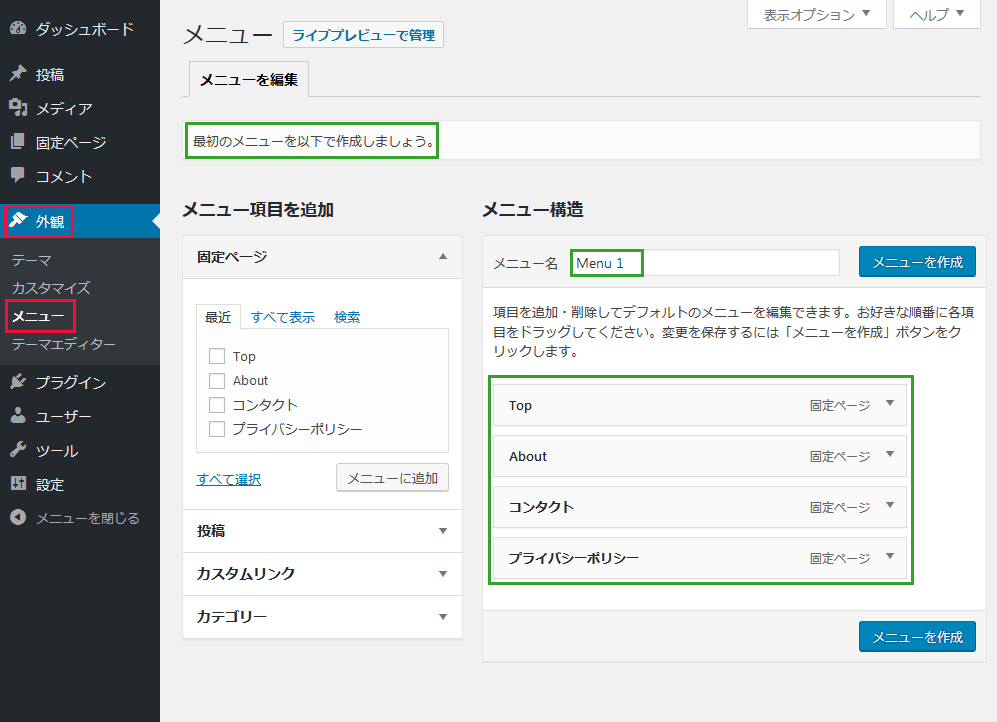The height and width of the screenshot is (722, 997).
Task: Click the 設定 menu label
Action: pyautogui.click(x=50, y=484)
